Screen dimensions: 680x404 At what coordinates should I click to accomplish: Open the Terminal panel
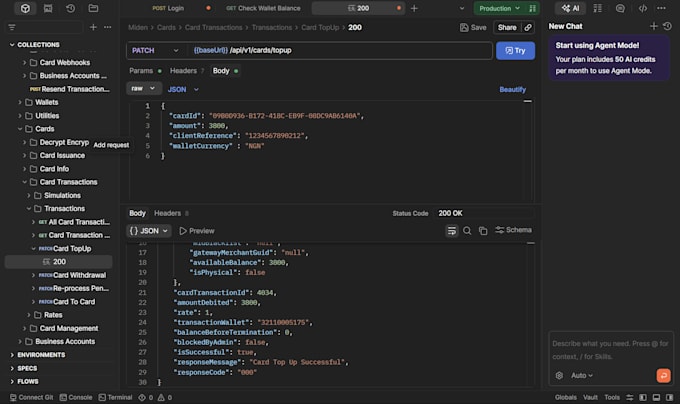115,397
